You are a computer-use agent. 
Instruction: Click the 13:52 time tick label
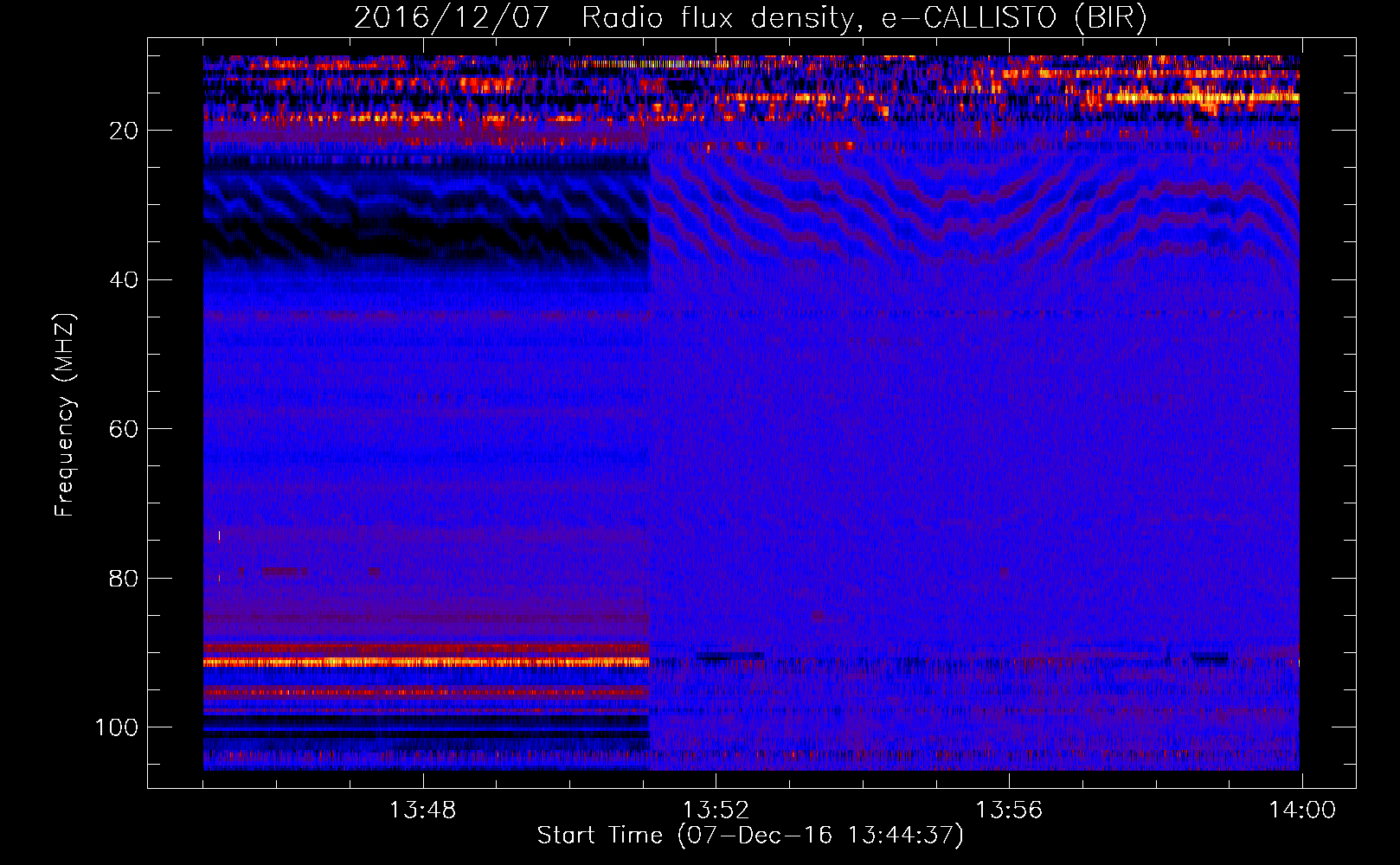(716, 811)
